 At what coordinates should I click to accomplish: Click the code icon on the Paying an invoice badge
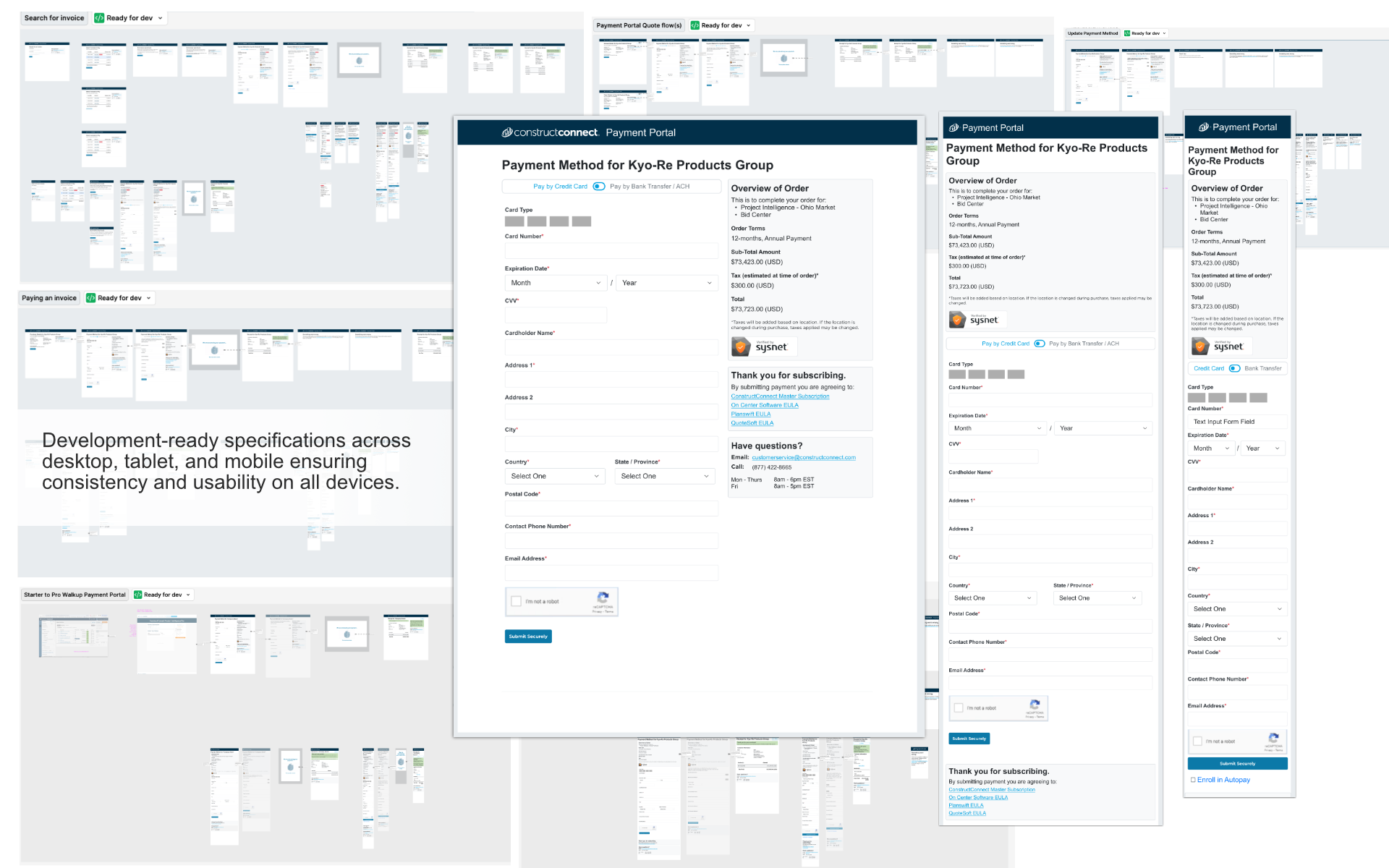90,297
